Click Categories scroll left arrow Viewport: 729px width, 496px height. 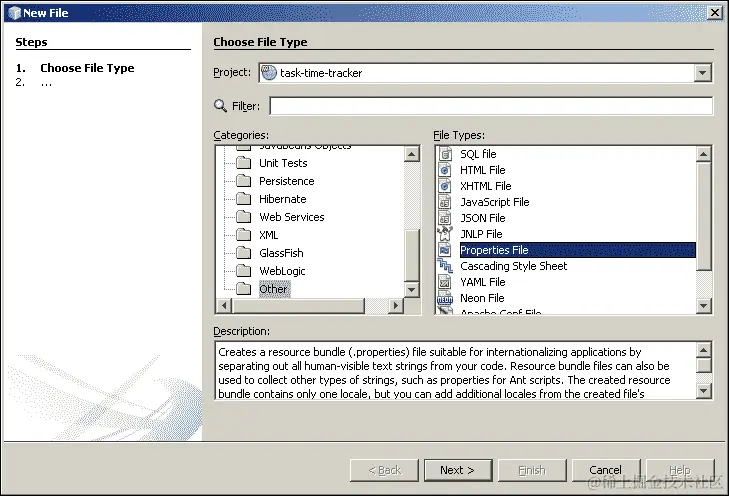click(x=224, y=305)
